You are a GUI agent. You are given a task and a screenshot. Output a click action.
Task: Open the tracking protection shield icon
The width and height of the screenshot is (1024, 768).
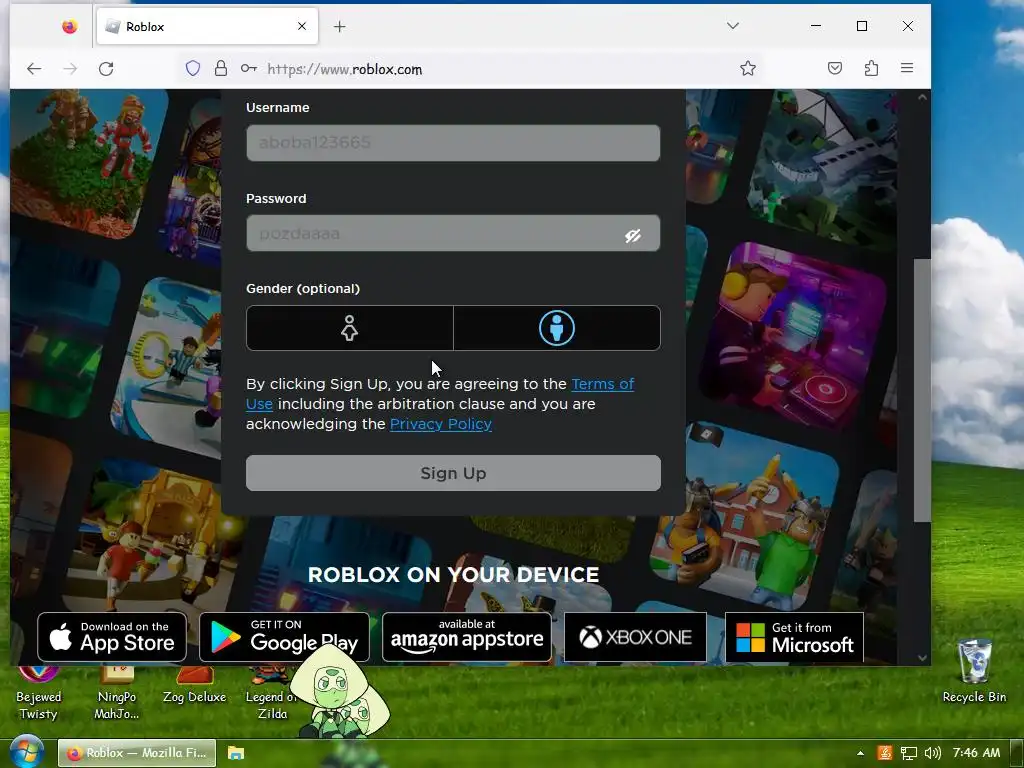[193, 69]
